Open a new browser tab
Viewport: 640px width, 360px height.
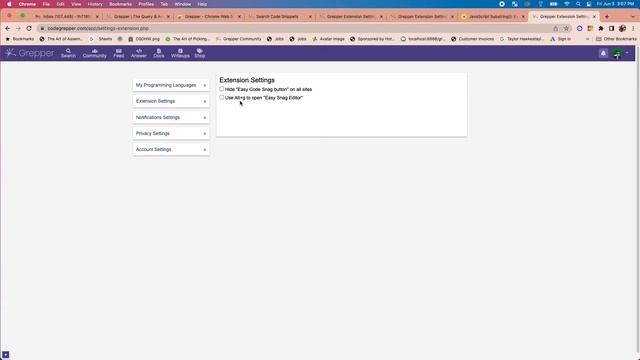pyautogui.click(x=607, y=17)
